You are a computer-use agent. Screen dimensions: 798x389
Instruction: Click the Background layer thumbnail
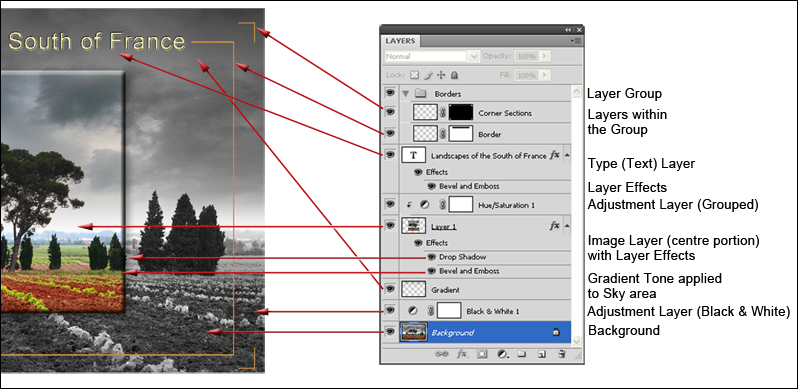413,332
